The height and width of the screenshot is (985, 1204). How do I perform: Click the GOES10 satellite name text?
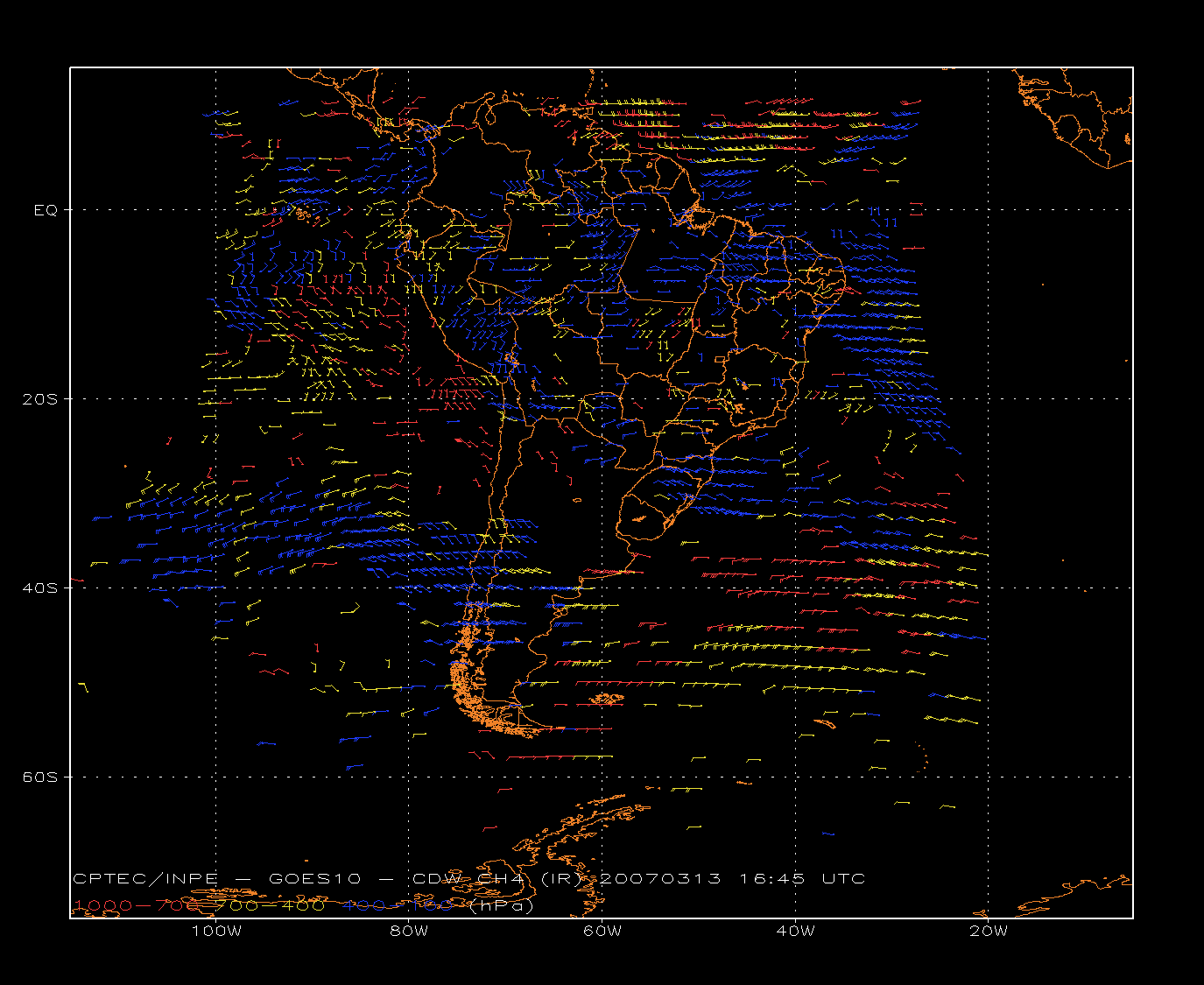point(315,879)
